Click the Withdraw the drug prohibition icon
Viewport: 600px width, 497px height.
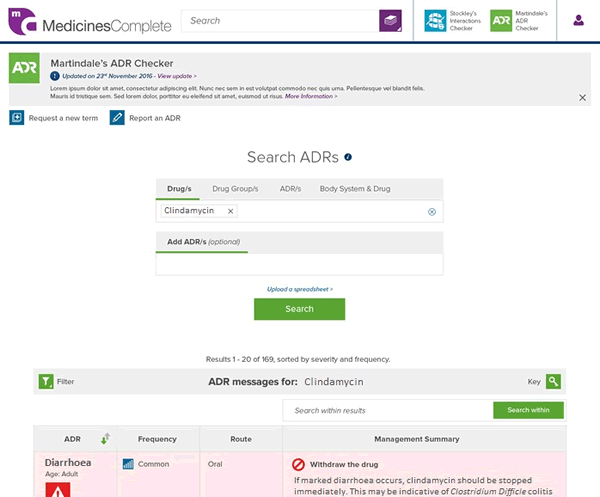pyautogui.click(x=298, y=464)
